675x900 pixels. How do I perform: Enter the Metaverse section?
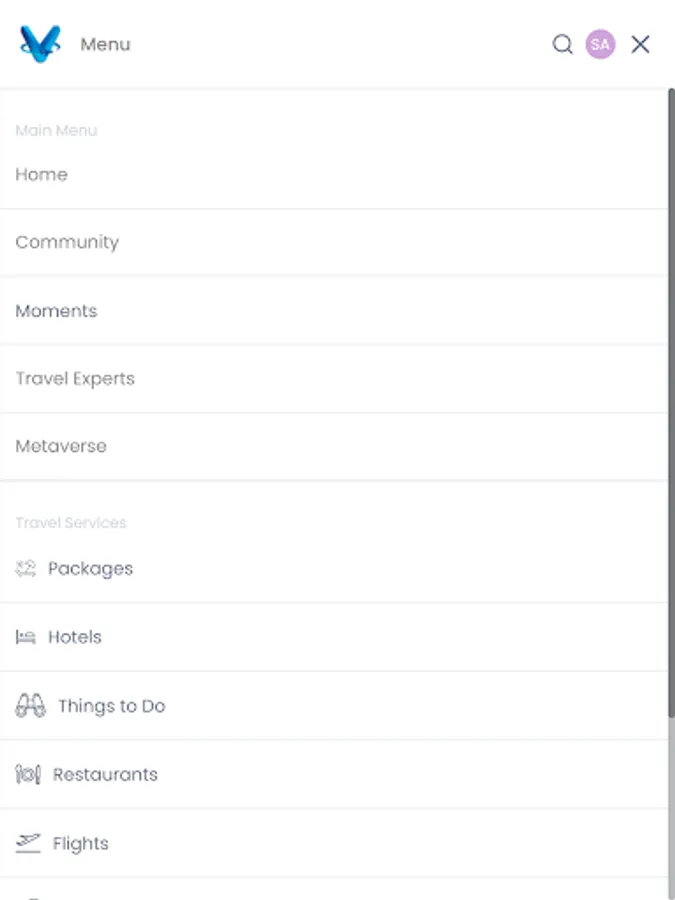pyautogui.click(x=61, y=446)
